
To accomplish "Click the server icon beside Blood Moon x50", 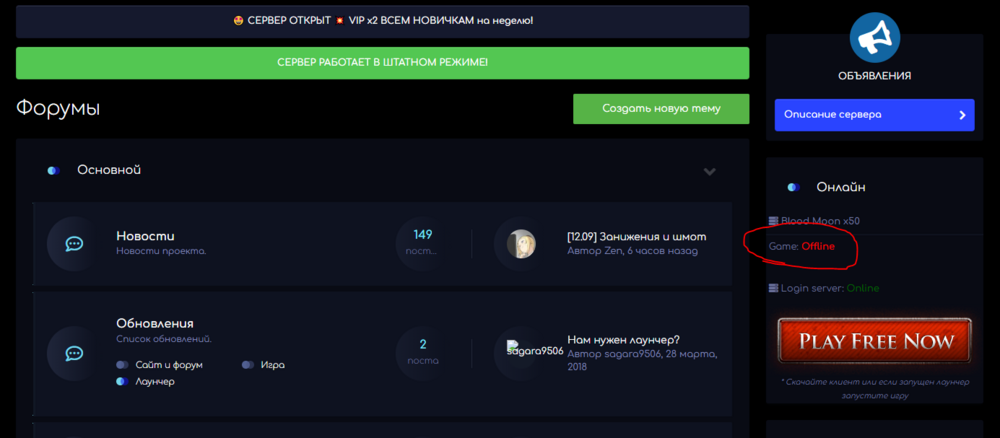I will pos(773,220).
